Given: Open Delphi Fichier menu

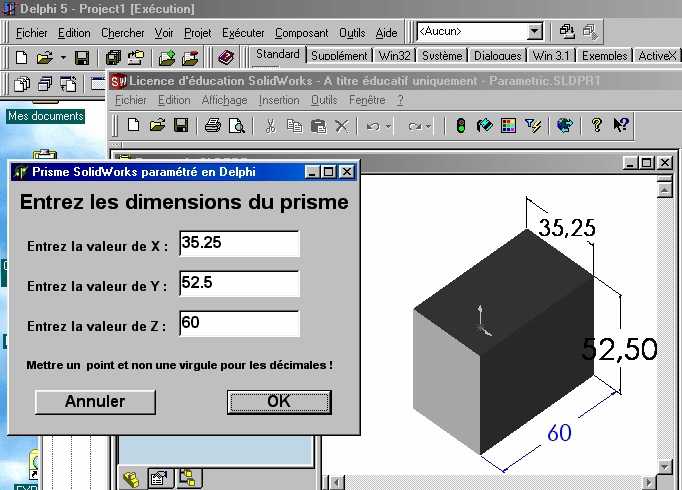Looking at the screenshot, I should (x=32, y=33).
